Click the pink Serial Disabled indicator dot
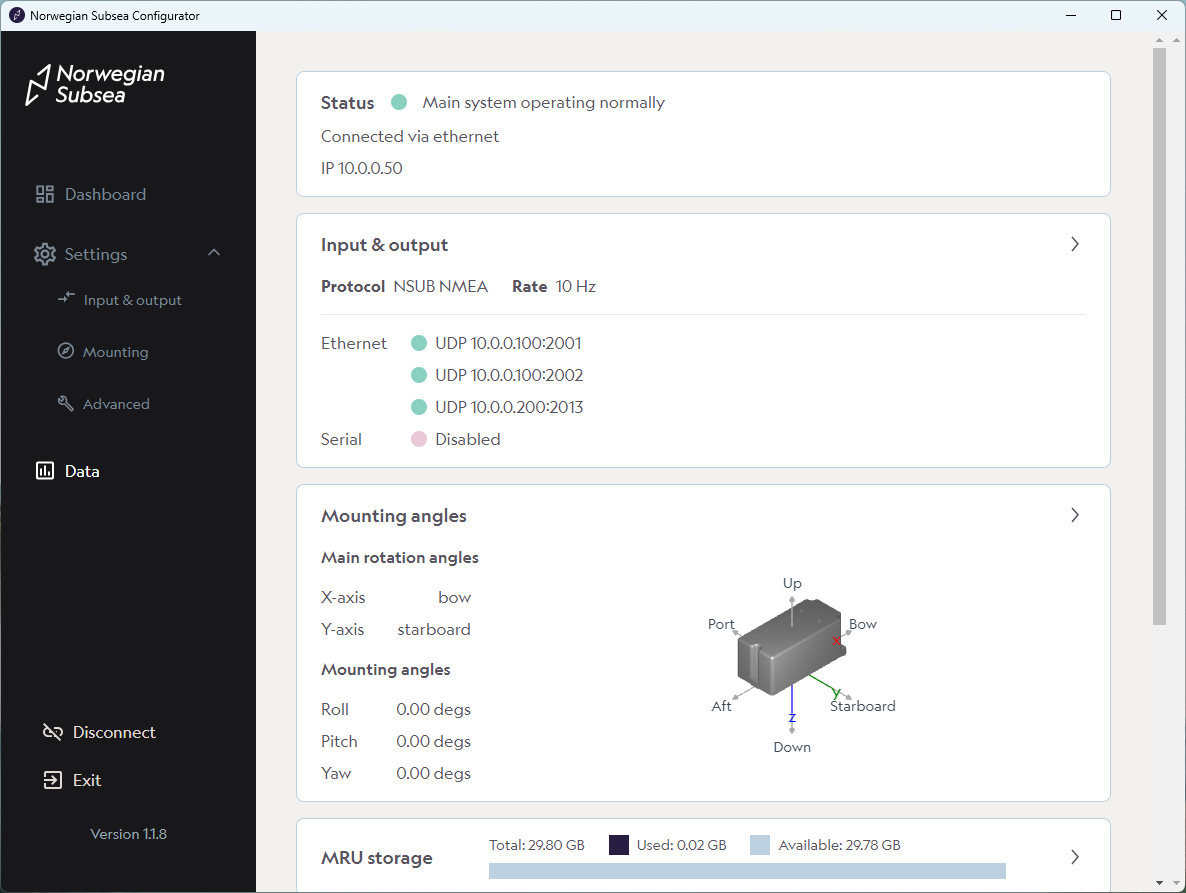Image resolution: width=1186 pixels, height=893 pixels. [418, 439]
